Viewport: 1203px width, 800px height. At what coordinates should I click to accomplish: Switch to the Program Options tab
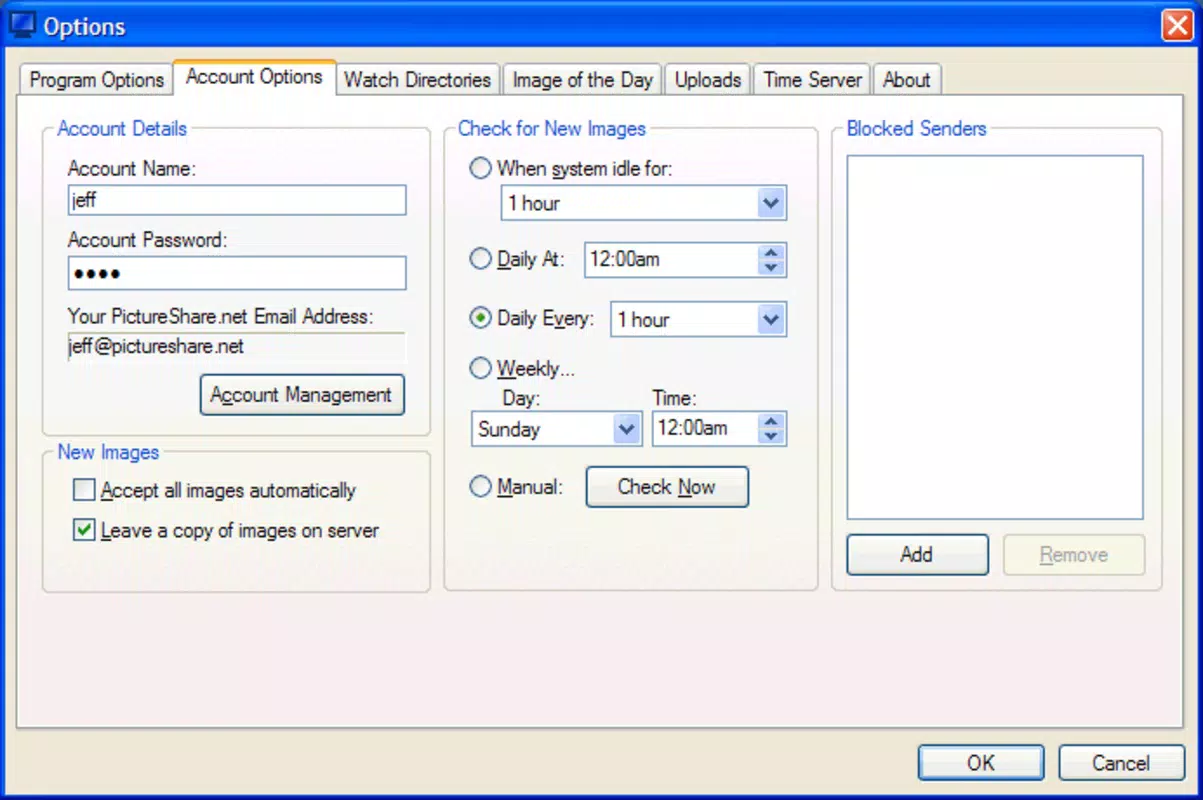[x=96, y=80]
